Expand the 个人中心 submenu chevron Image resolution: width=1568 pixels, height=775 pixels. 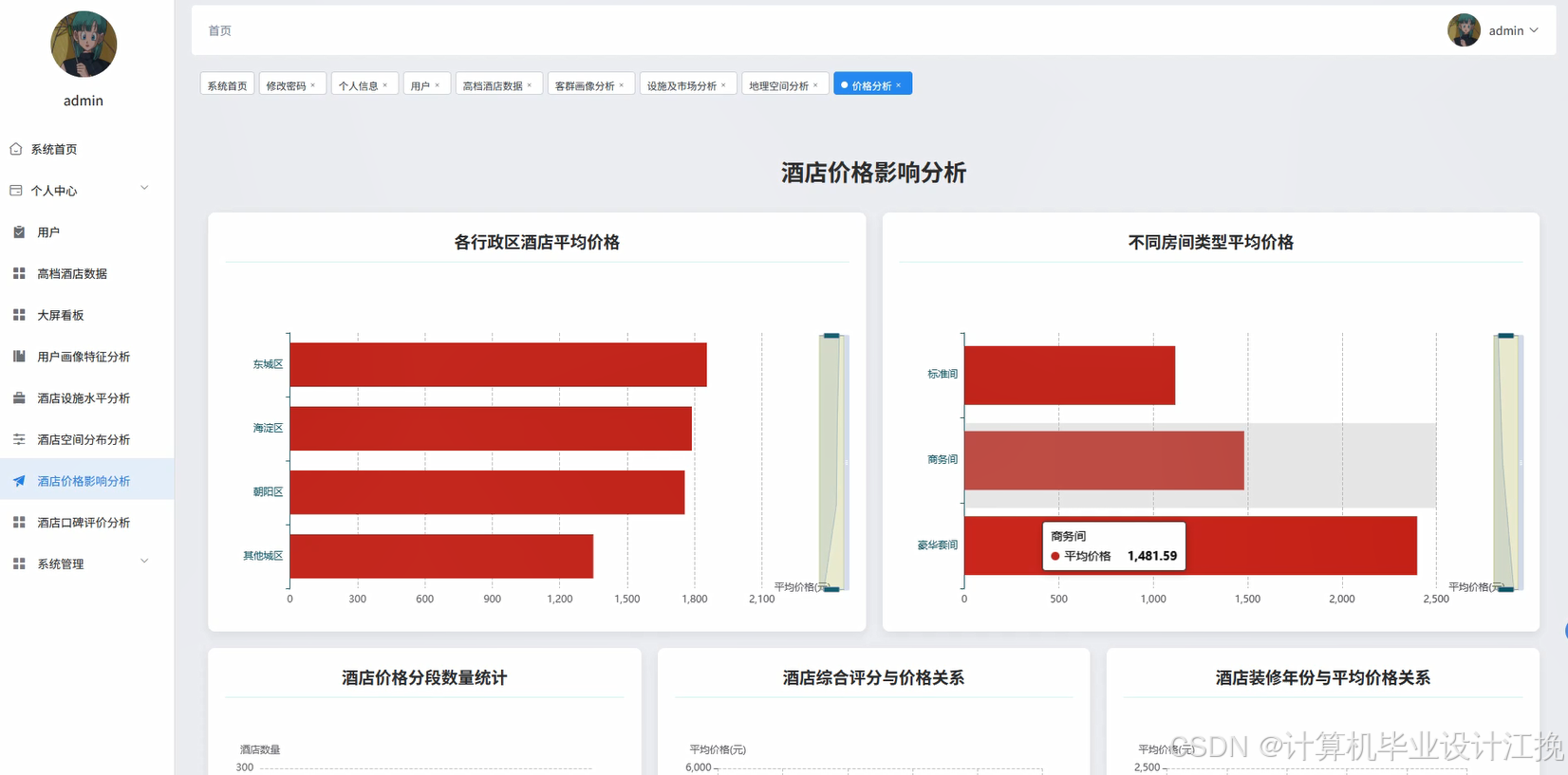tap(144, 188)
